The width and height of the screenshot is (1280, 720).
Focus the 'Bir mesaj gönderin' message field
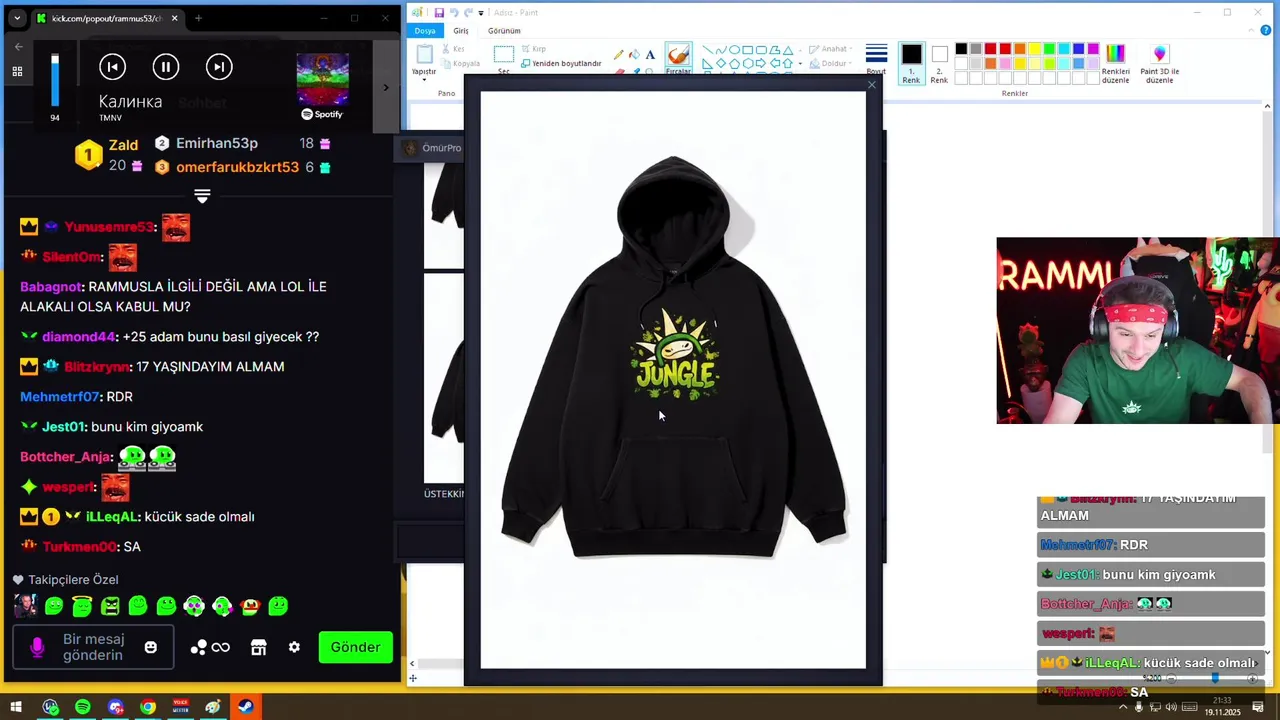tap(93, 647)
